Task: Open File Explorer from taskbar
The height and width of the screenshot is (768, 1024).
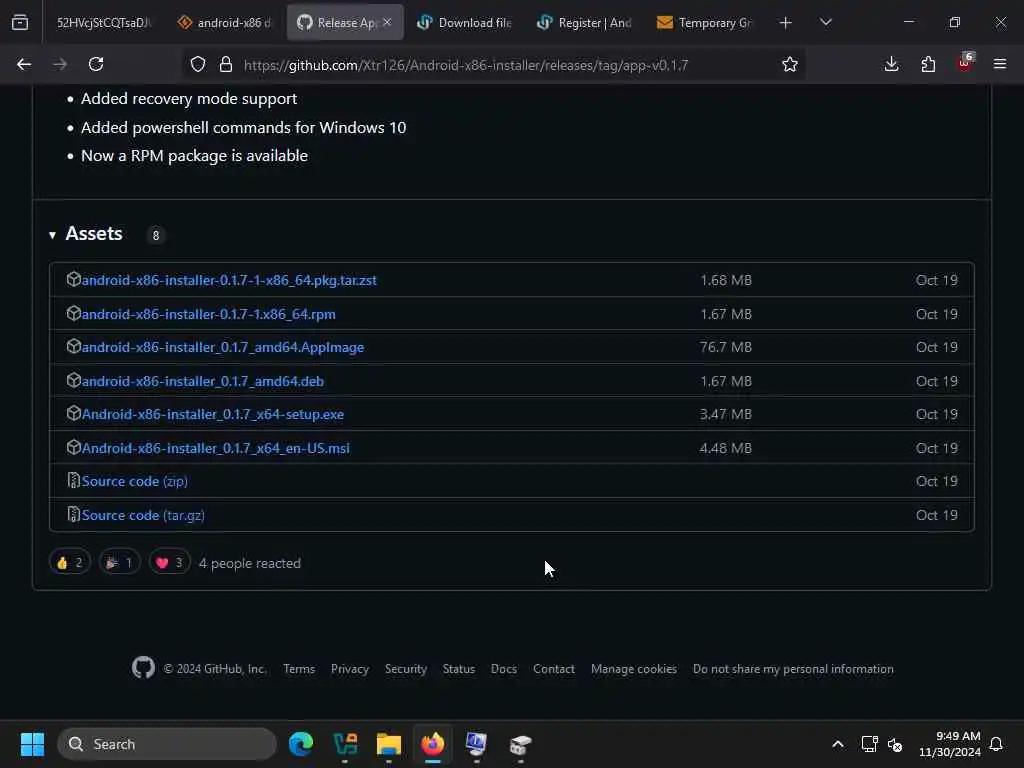Action: point(389,744)
